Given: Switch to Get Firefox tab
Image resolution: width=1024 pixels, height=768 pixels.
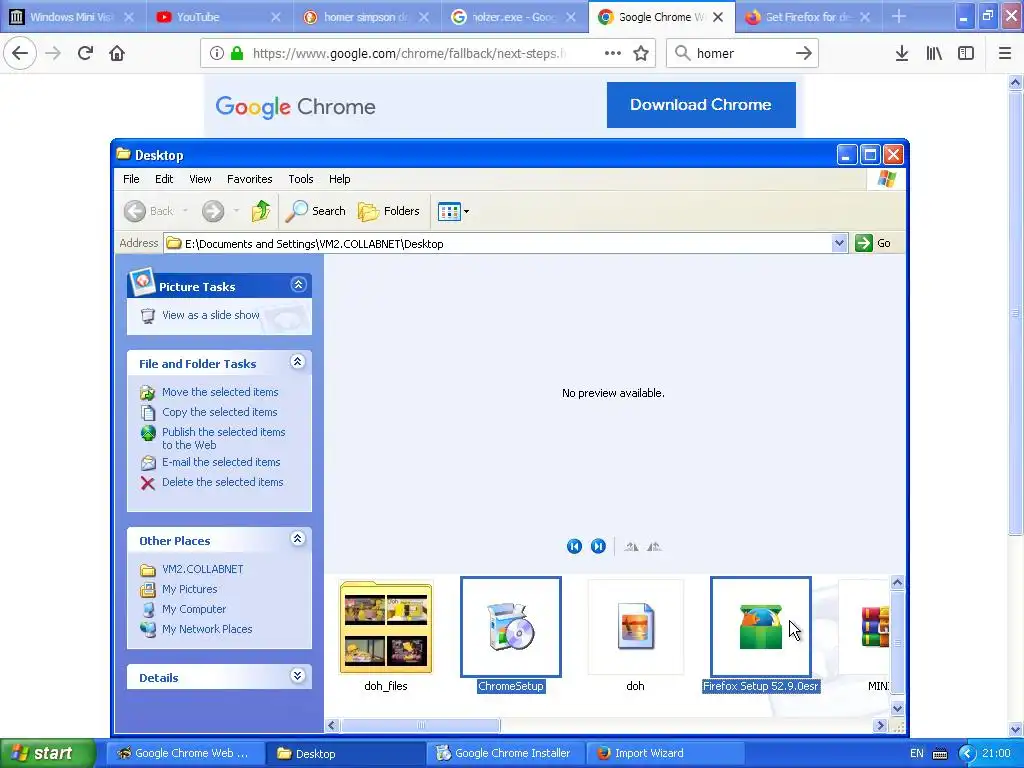Looking at the screenshot, I should pyautogui.click(x=808, y=17).
